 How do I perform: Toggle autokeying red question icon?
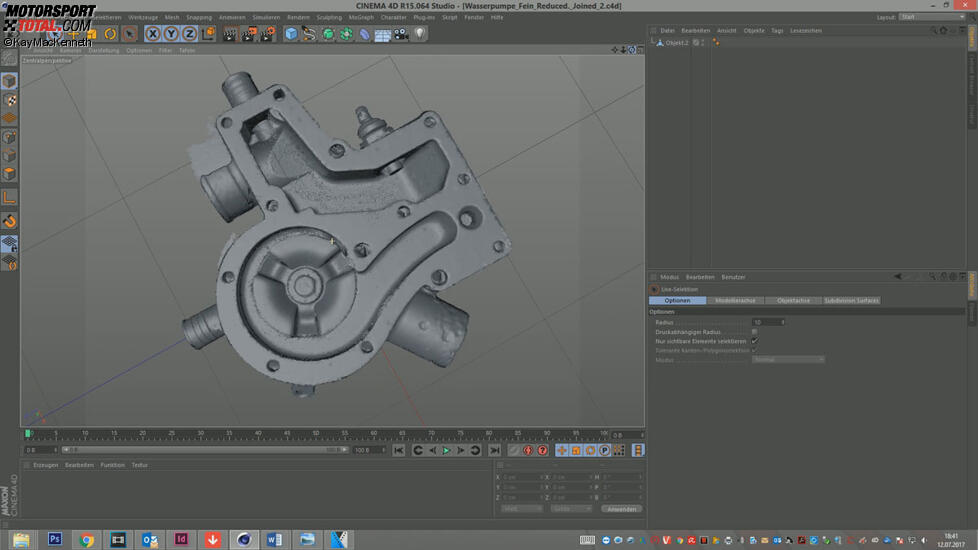pos(542,450)
